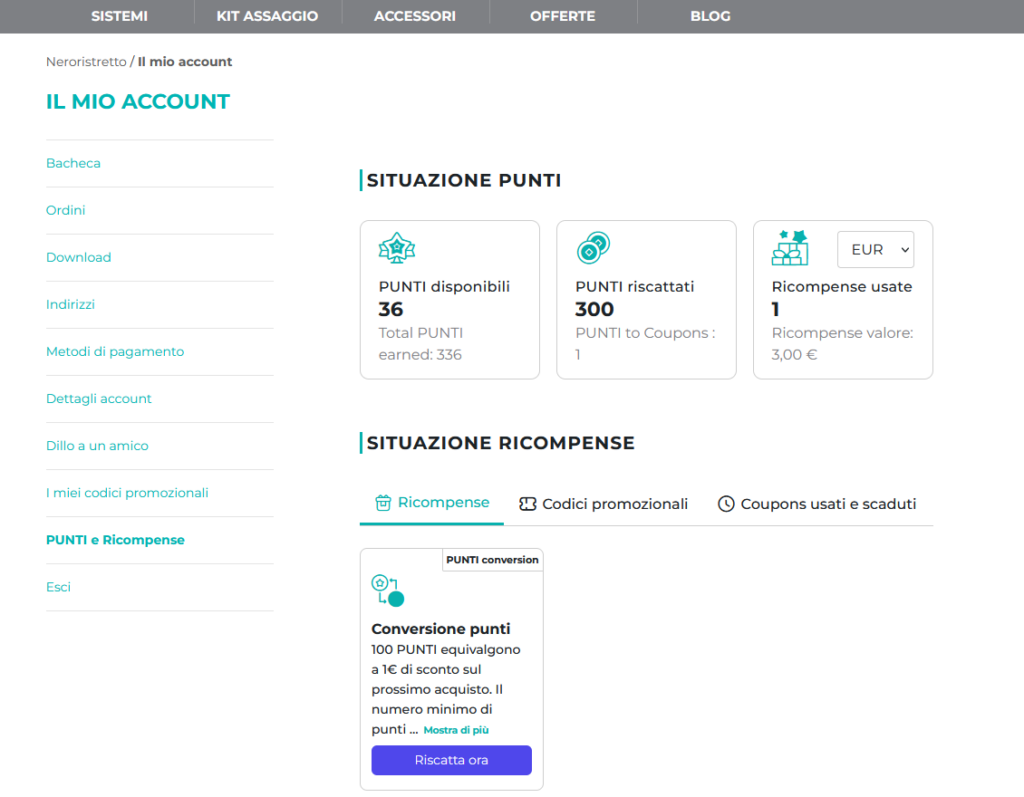Click the ticket icon beside Codici promozionali
The width and height of the screenshot is (1024, 797).
coord(528,504)
